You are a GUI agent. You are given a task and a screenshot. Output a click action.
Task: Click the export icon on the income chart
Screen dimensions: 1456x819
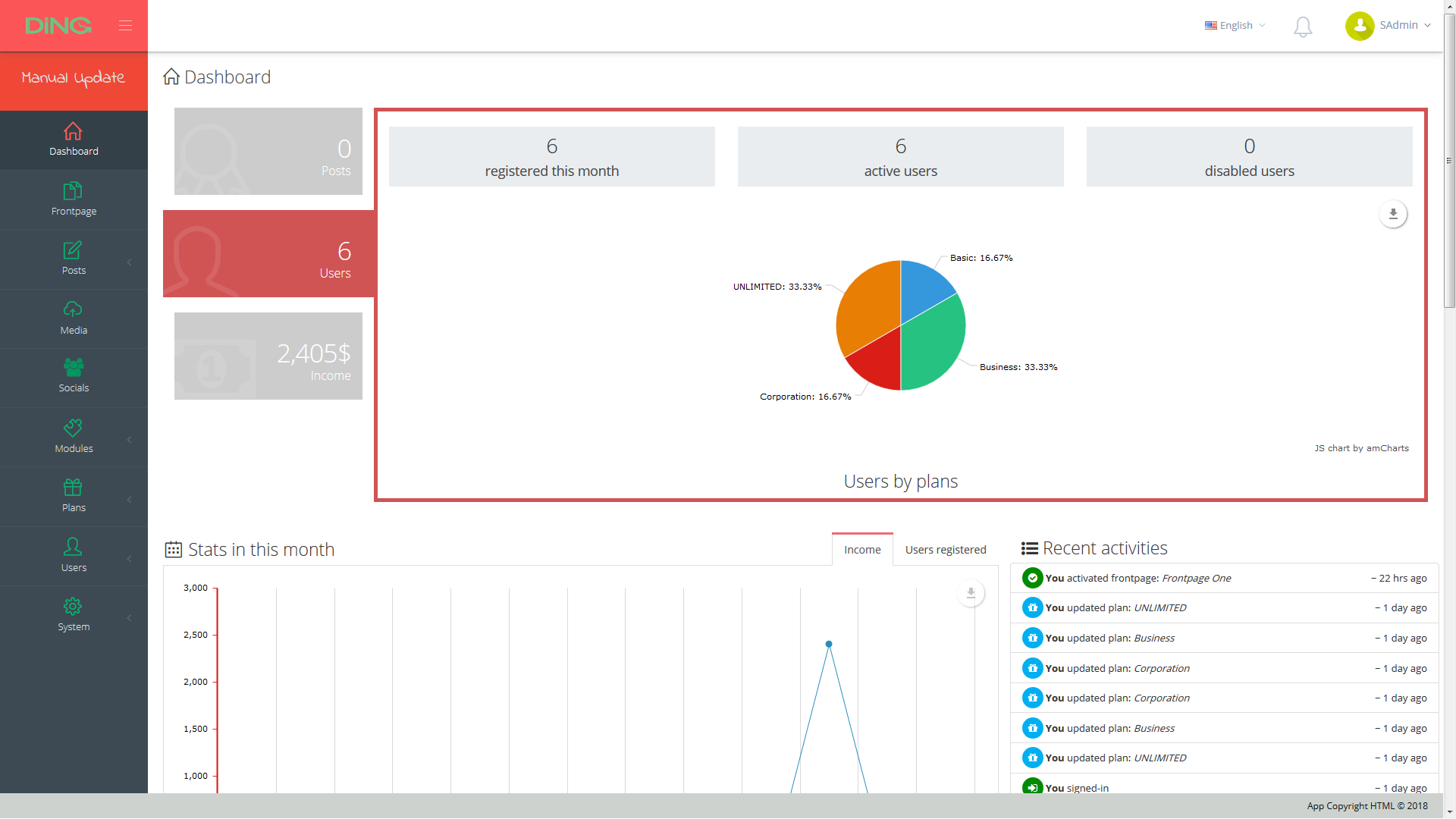(x=971, y=593)
